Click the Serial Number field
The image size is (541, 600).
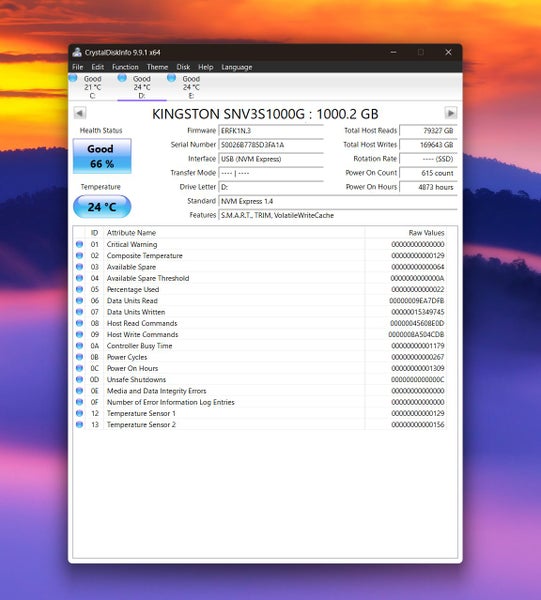[x=271, y=145]
